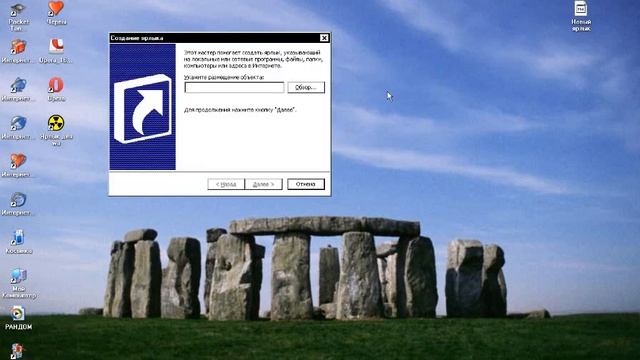Select the blue swirl Интернет shortcut
The height and width of the screenshot is (360, 640).
[x=18, y=204]
